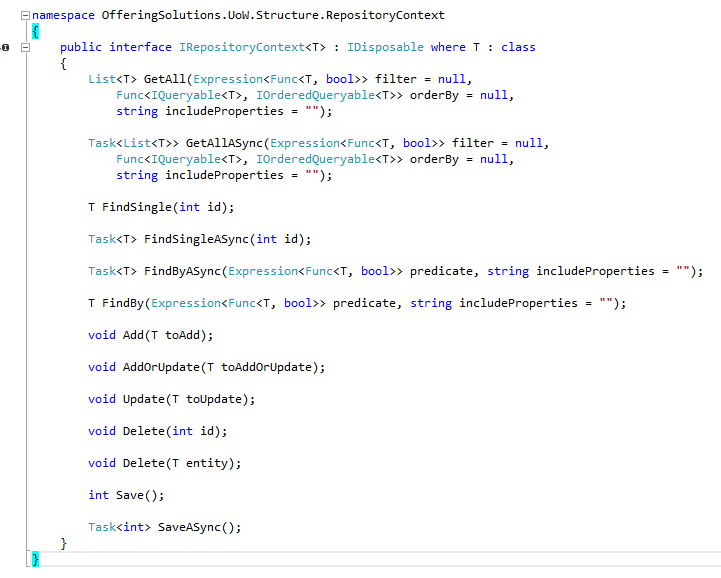Click the GetAllASync method name
This screenshot has width=721, height=578.
pyautogui.click(x=224, y=143)
